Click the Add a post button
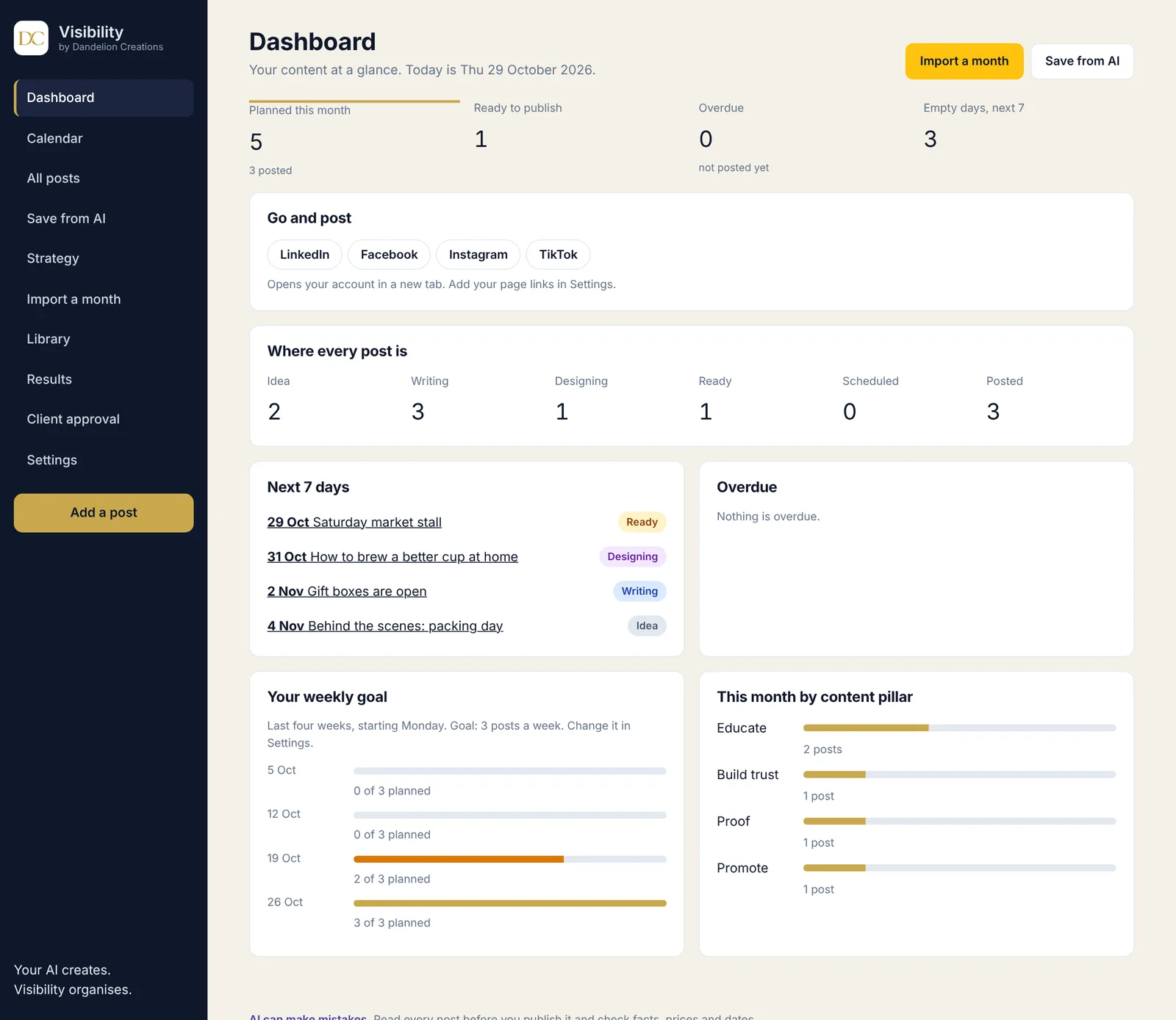Image resolution: width=1176 pixels, height=1020 pixels. tap(104, 513)
